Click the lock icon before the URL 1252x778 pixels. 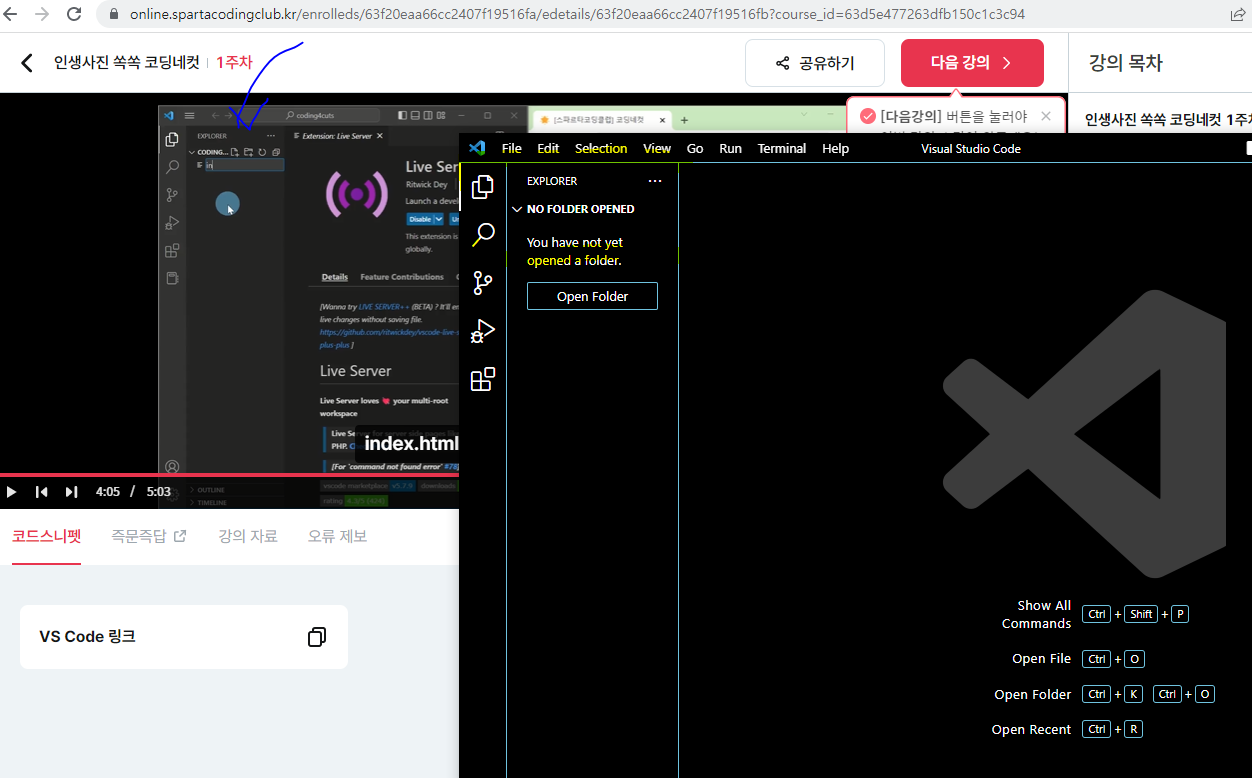(x=112, y=15)
